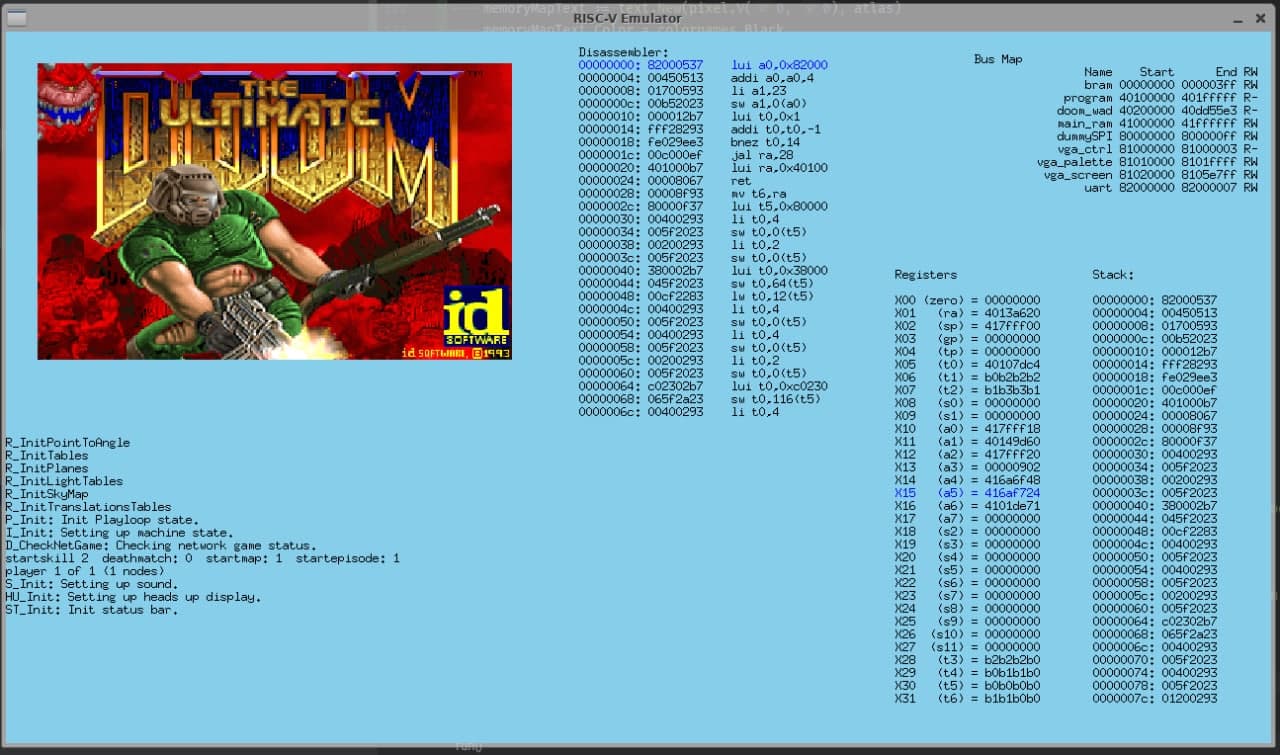
Task: Click register X16 (a6) value 4101de71
Action: [x=1012, y=506]
